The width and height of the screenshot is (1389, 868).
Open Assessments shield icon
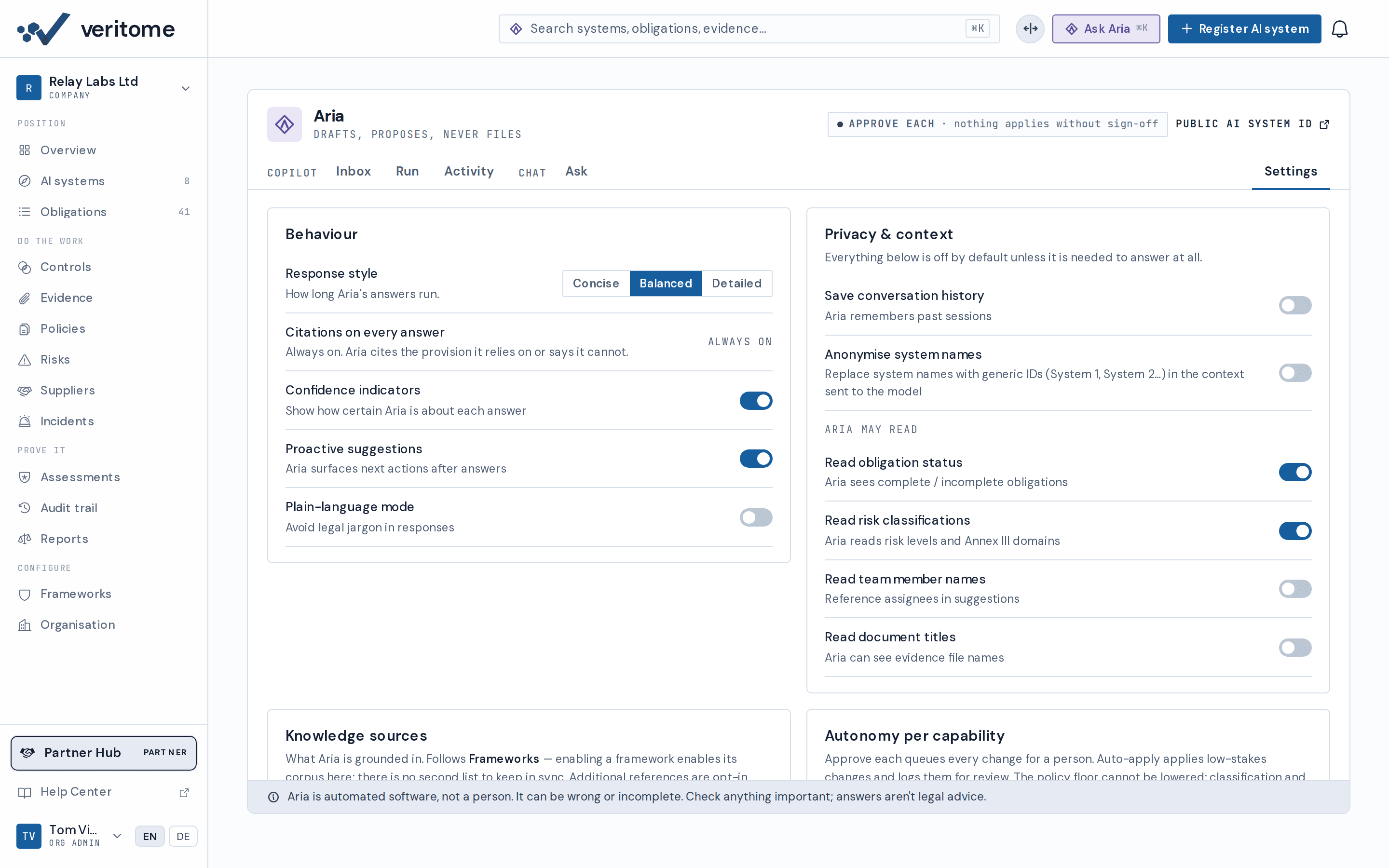(25, 477)
